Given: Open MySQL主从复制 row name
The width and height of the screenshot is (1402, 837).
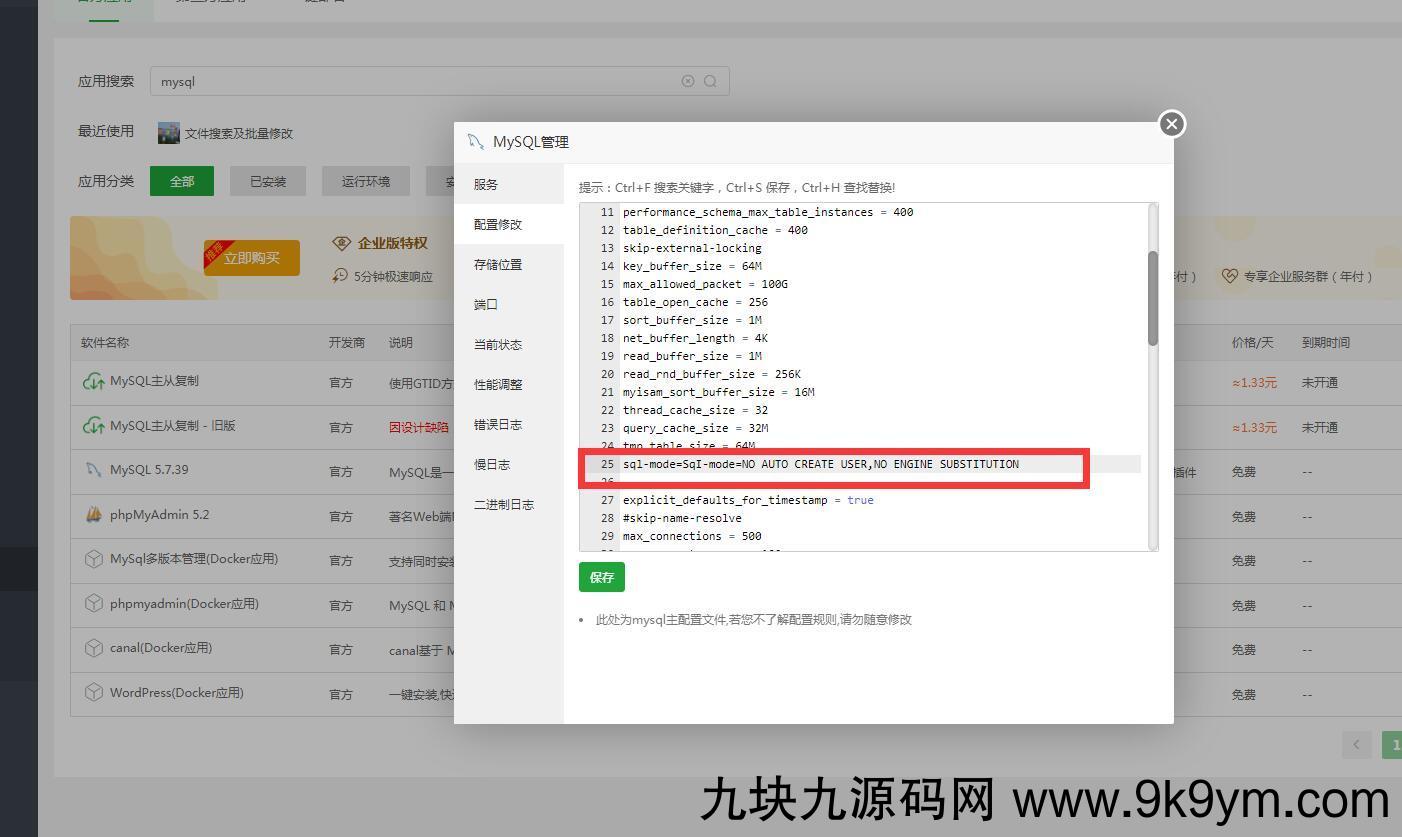Looking at the screenshot, I should (154, 381).
